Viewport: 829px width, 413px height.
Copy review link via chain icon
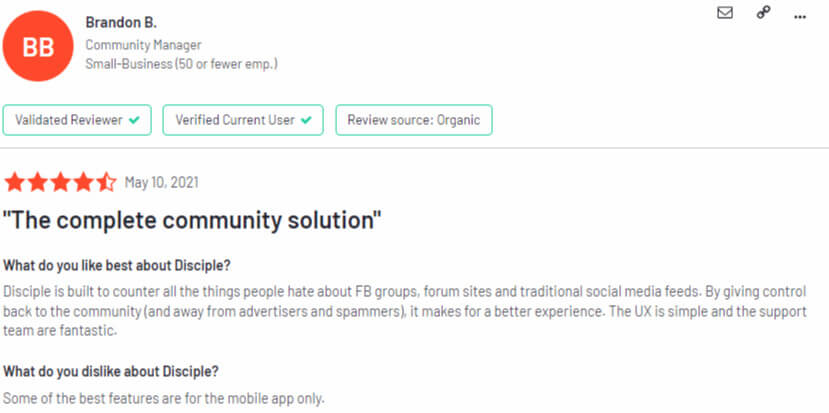pos(763,14)
